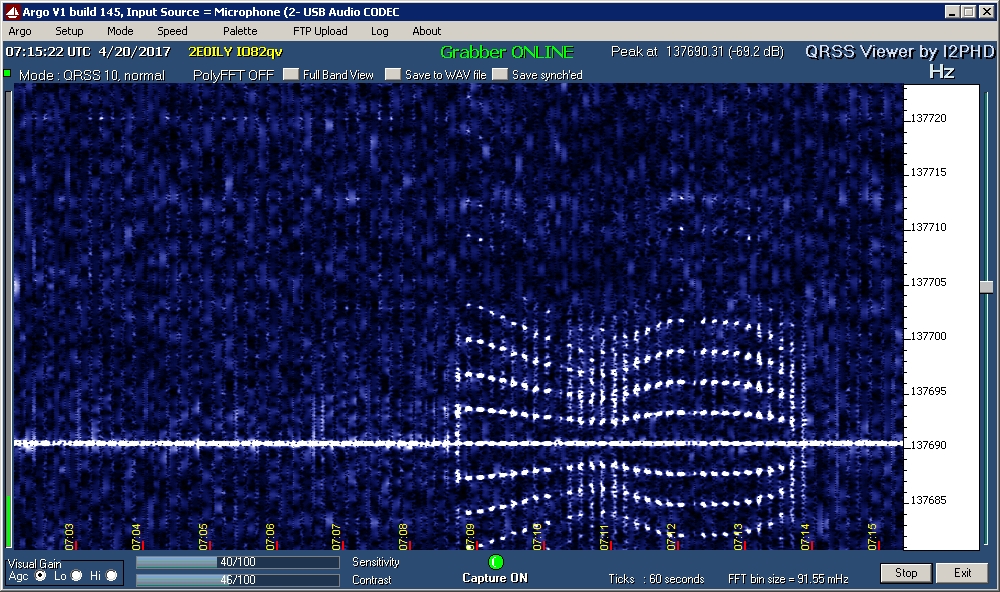Open the FTP Upload menu
1000x592 pixels.
click(320, 31)
